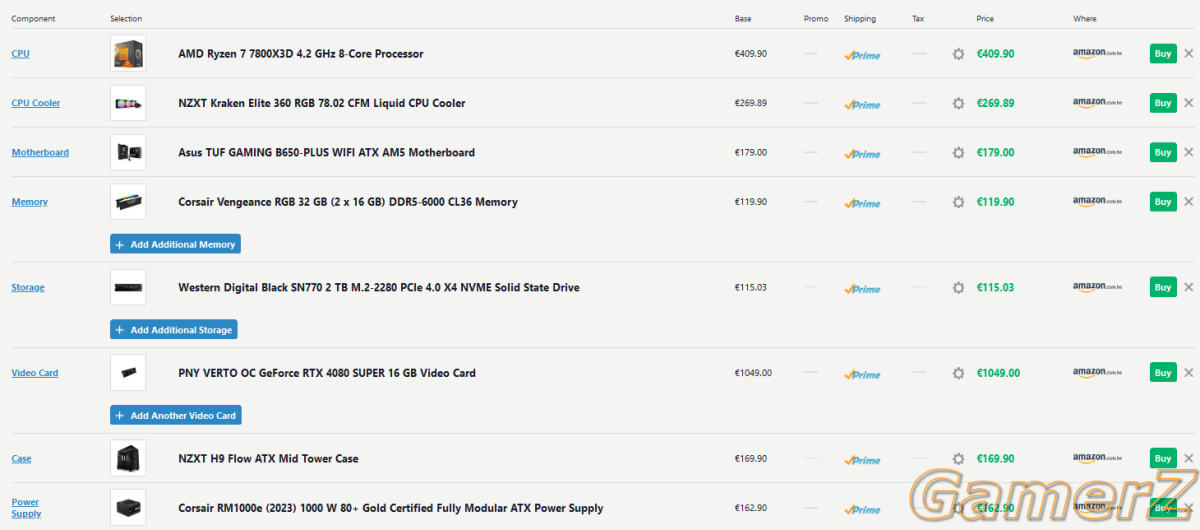Remove the NZXT Kraken Elite cooler with X

(1188, 103)
